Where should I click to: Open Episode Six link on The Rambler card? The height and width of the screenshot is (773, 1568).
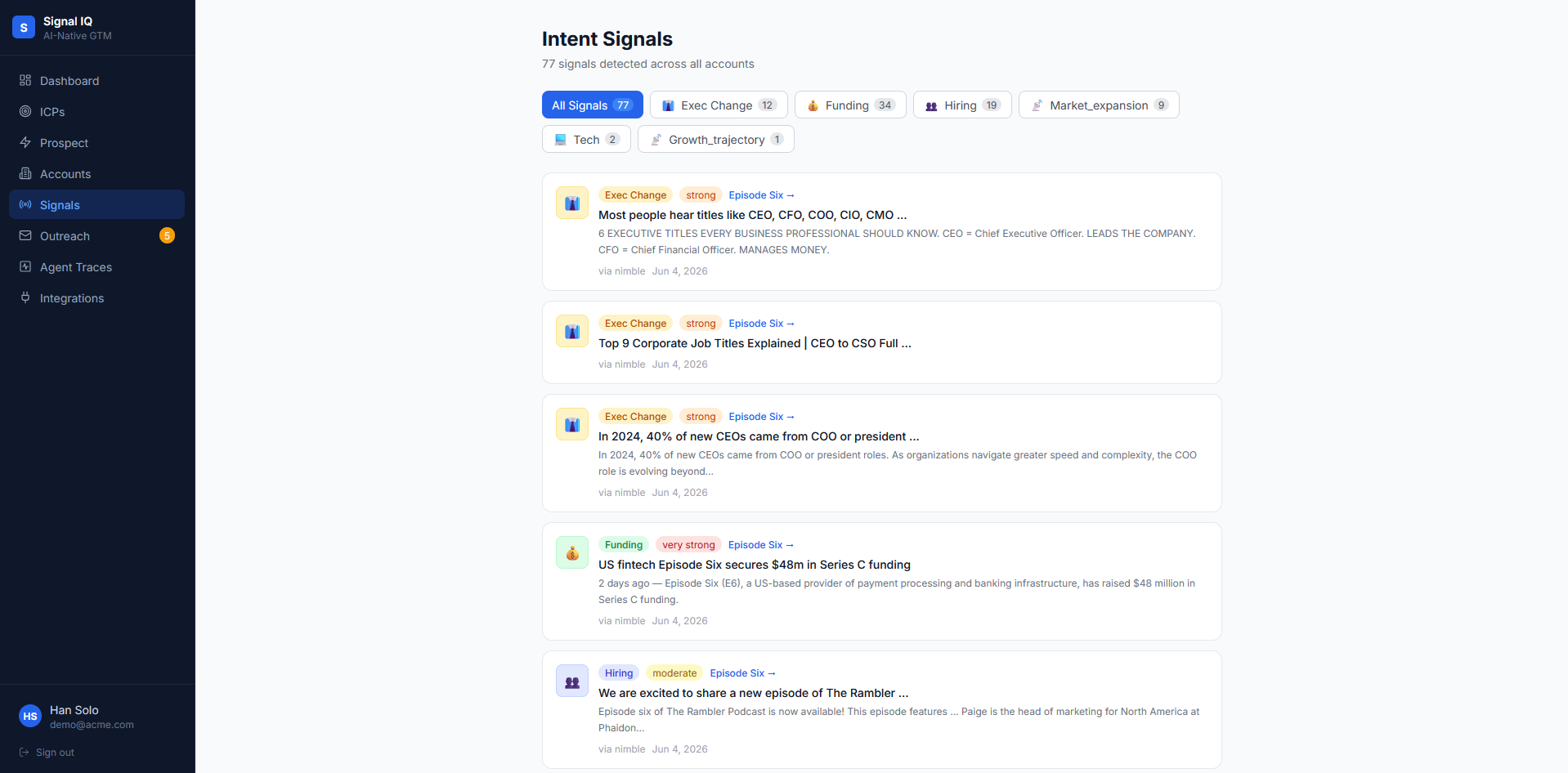point(742,673)
